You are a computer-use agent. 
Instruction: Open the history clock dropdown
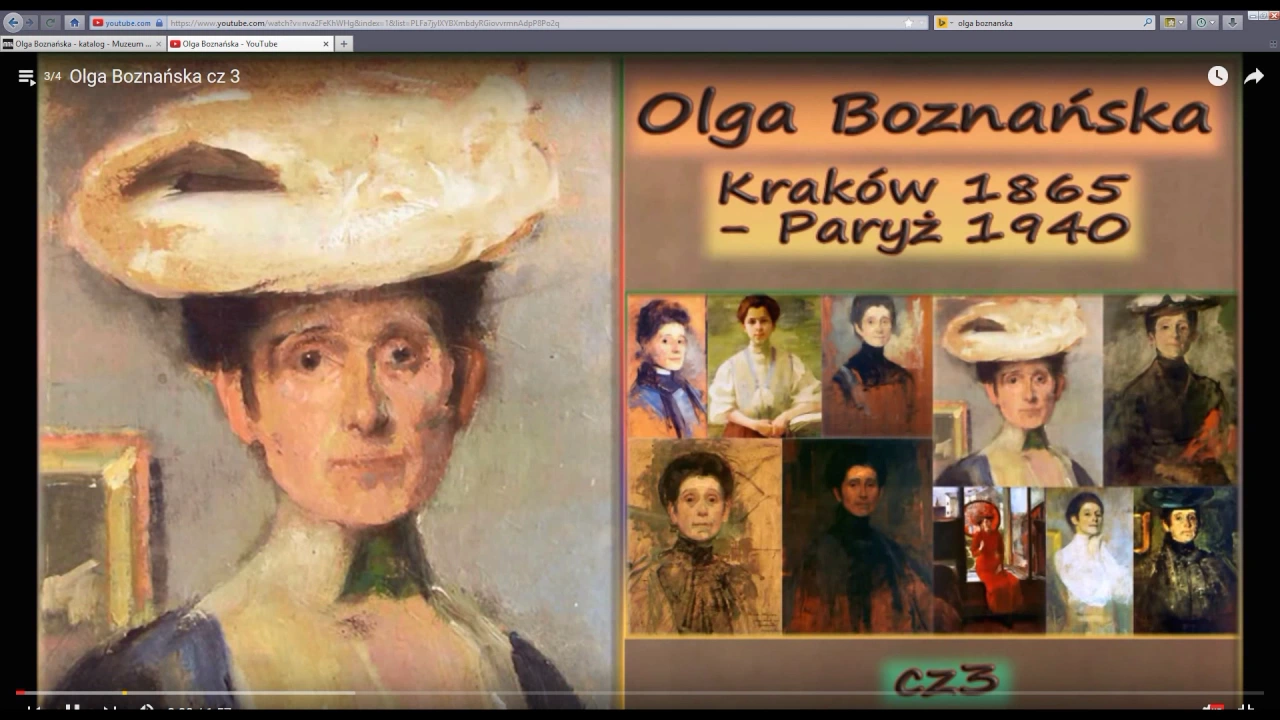1204,22
